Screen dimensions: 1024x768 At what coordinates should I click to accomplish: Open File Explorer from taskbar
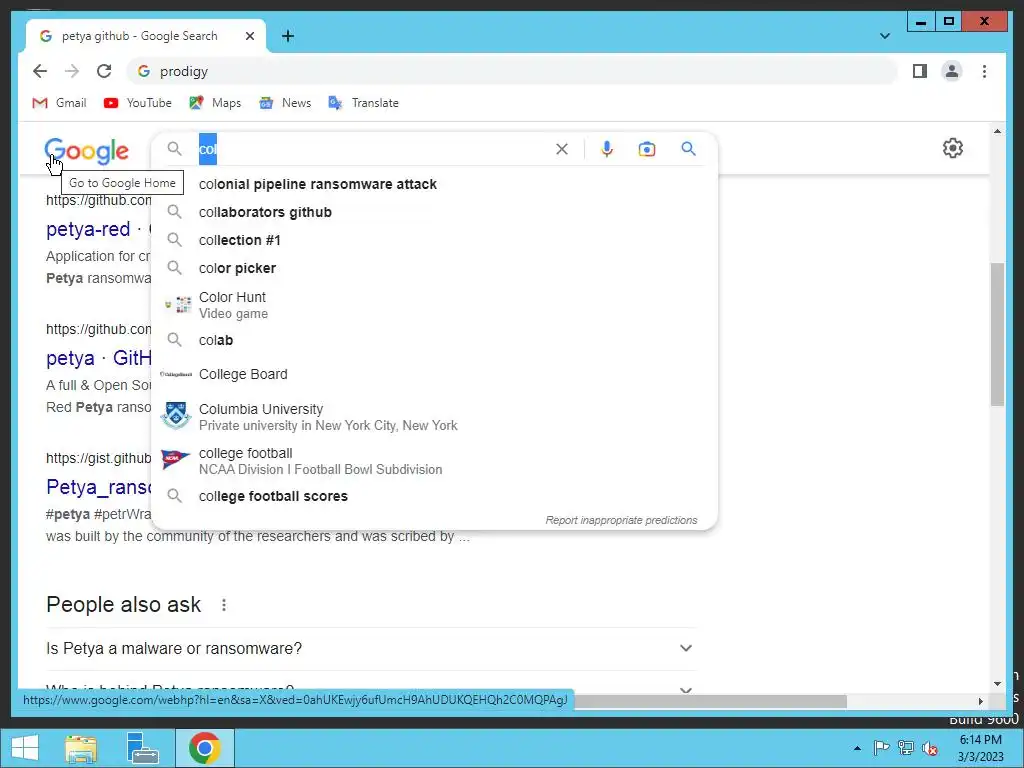pos(81,748)
